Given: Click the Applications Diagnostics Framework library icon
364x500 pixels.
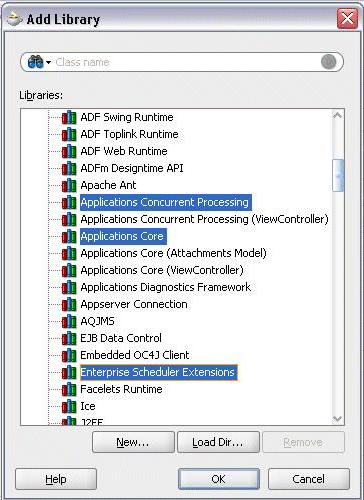Looking at the screenshot, I should point(69,287).
